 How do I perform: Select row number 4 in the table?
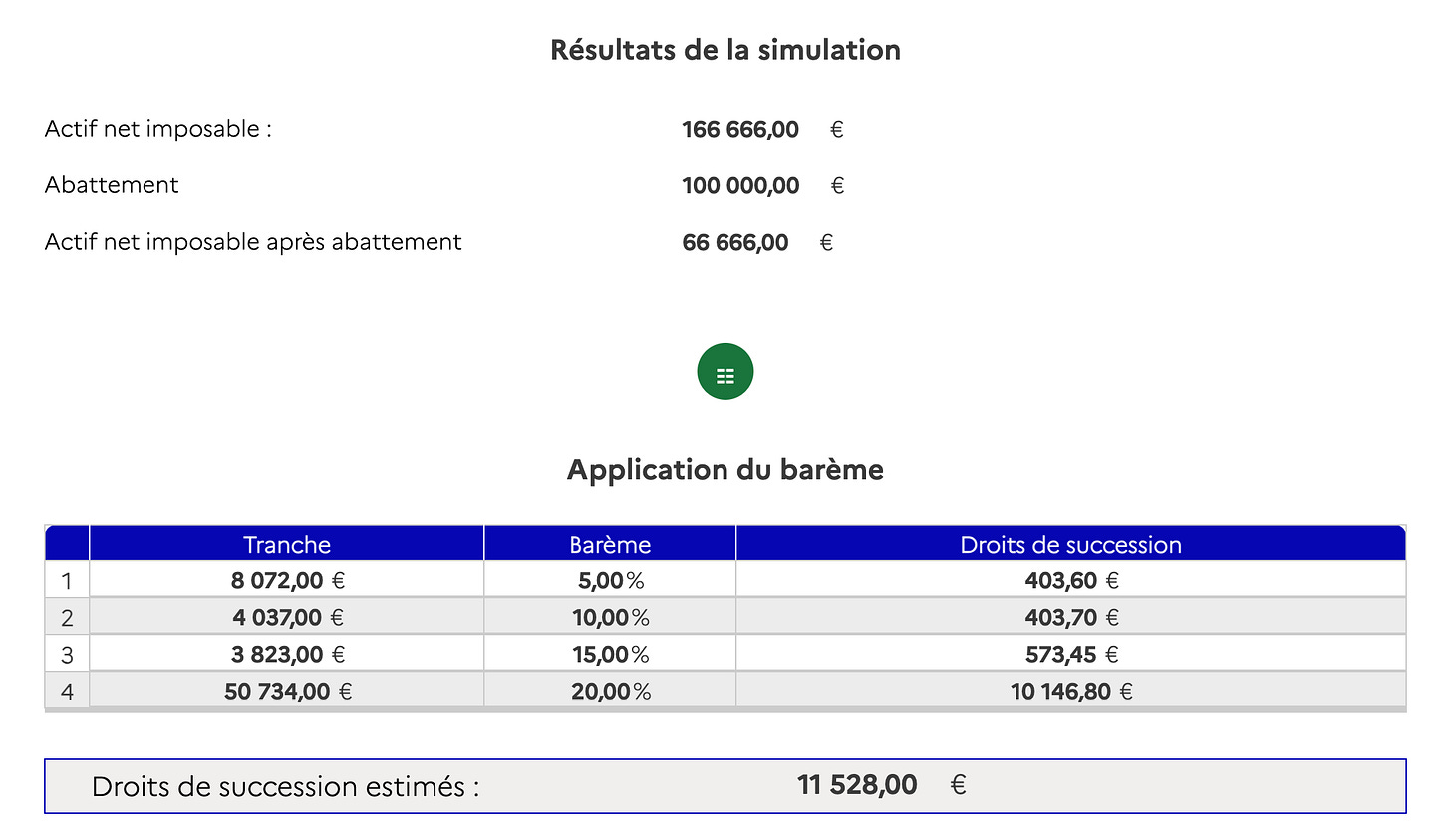(x=67, y=691)
